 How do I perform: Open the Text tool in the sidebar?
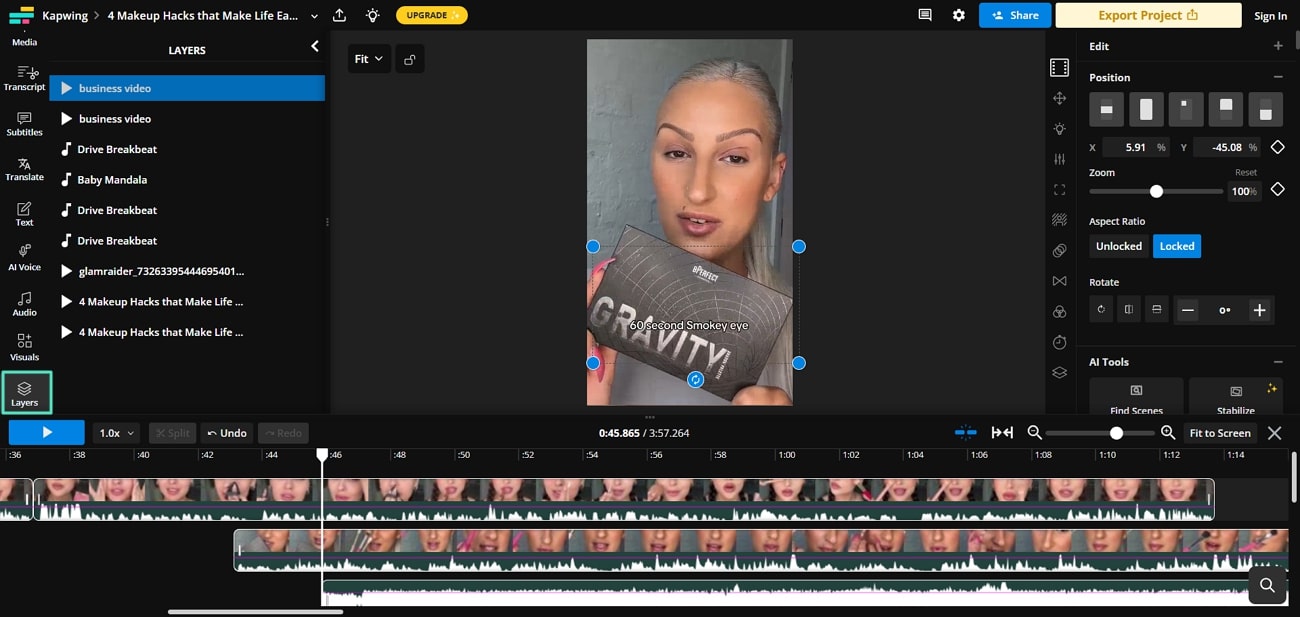click(24, 214)
